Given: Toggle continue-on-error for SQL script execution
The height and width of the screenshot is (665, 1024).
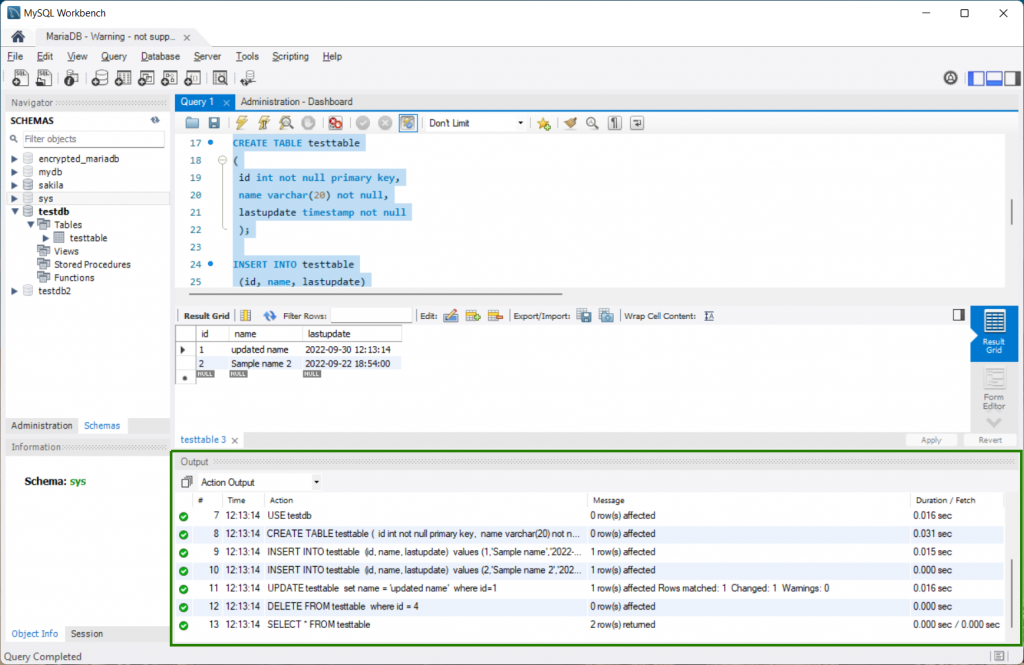Looking at the screenshot, I should 336,123.
